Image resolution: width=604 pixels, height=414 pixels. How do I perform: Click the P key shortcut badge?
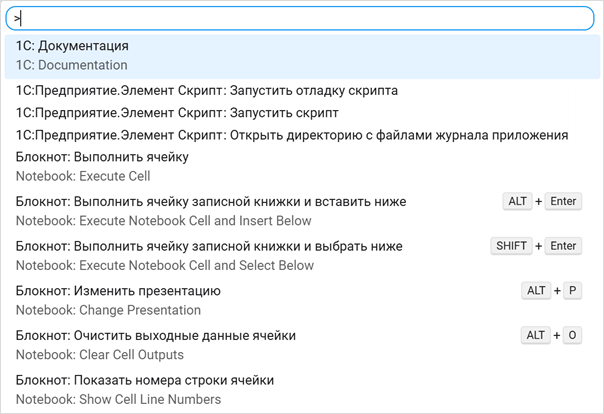point(572,291)
